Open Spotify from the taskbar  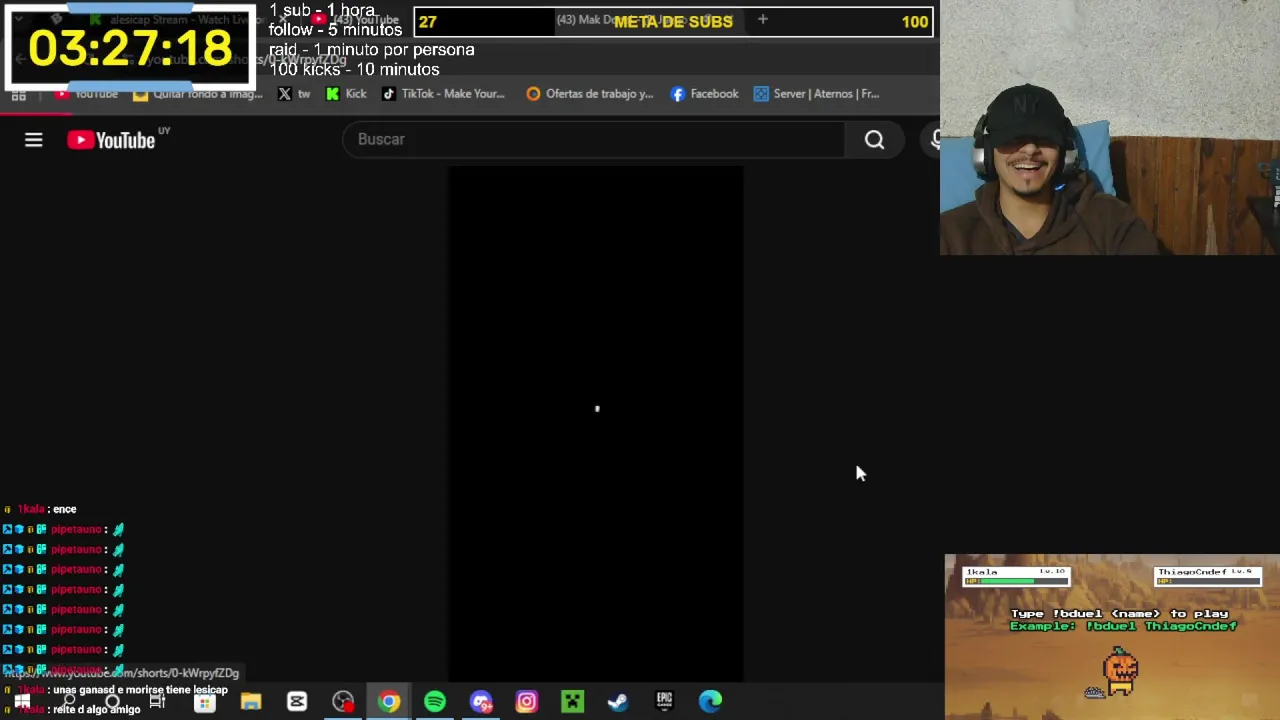point(435,702)
